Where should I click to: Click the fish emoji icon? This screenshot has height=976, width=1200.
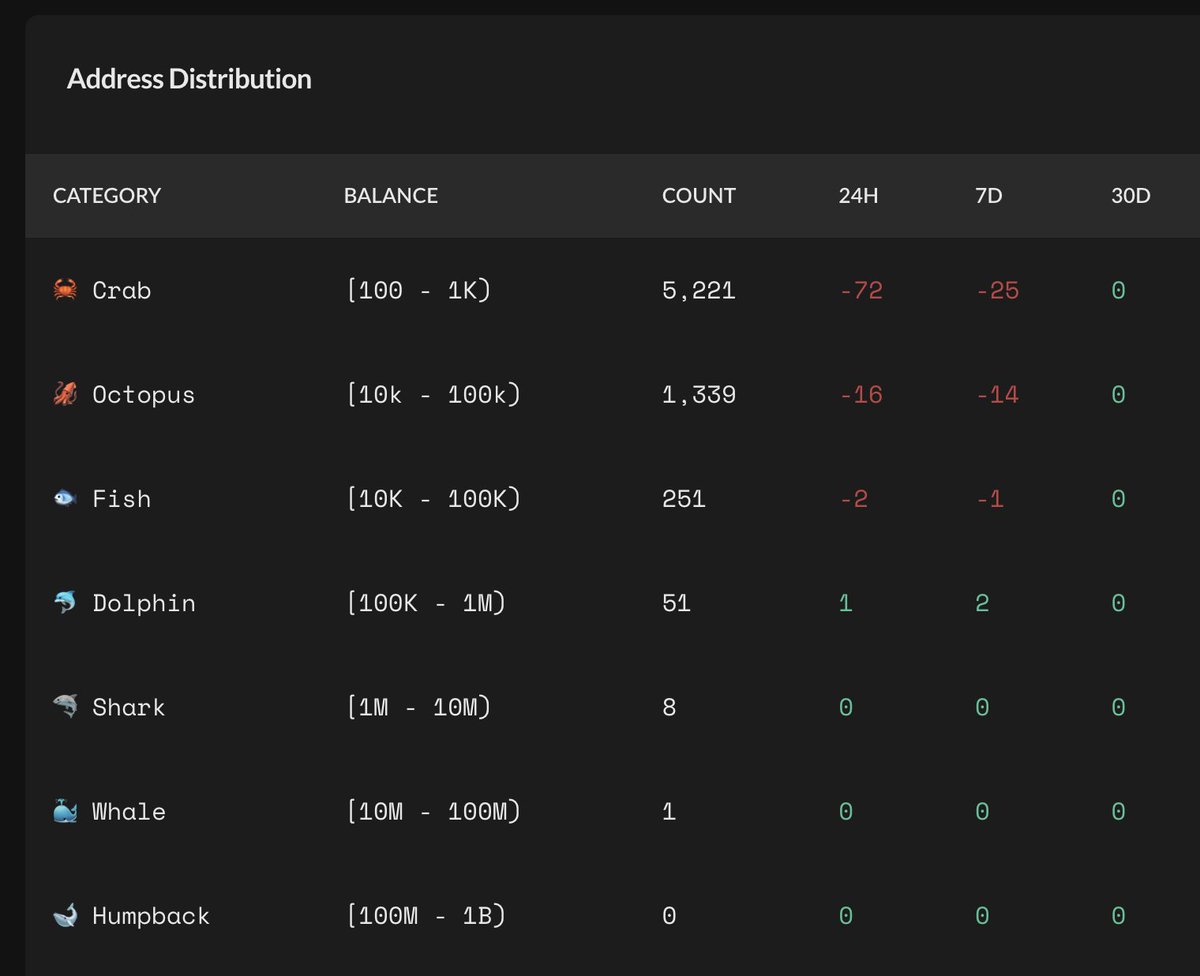tap(65, 498)
